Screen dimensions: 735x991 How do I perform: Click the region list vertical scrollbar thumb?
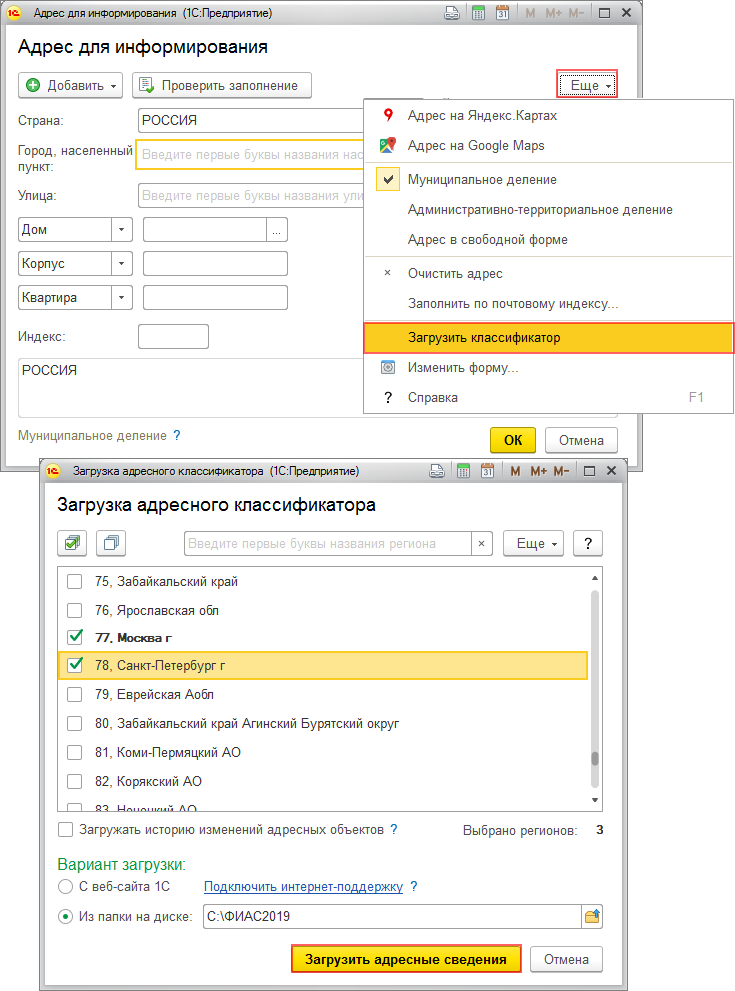594,758
